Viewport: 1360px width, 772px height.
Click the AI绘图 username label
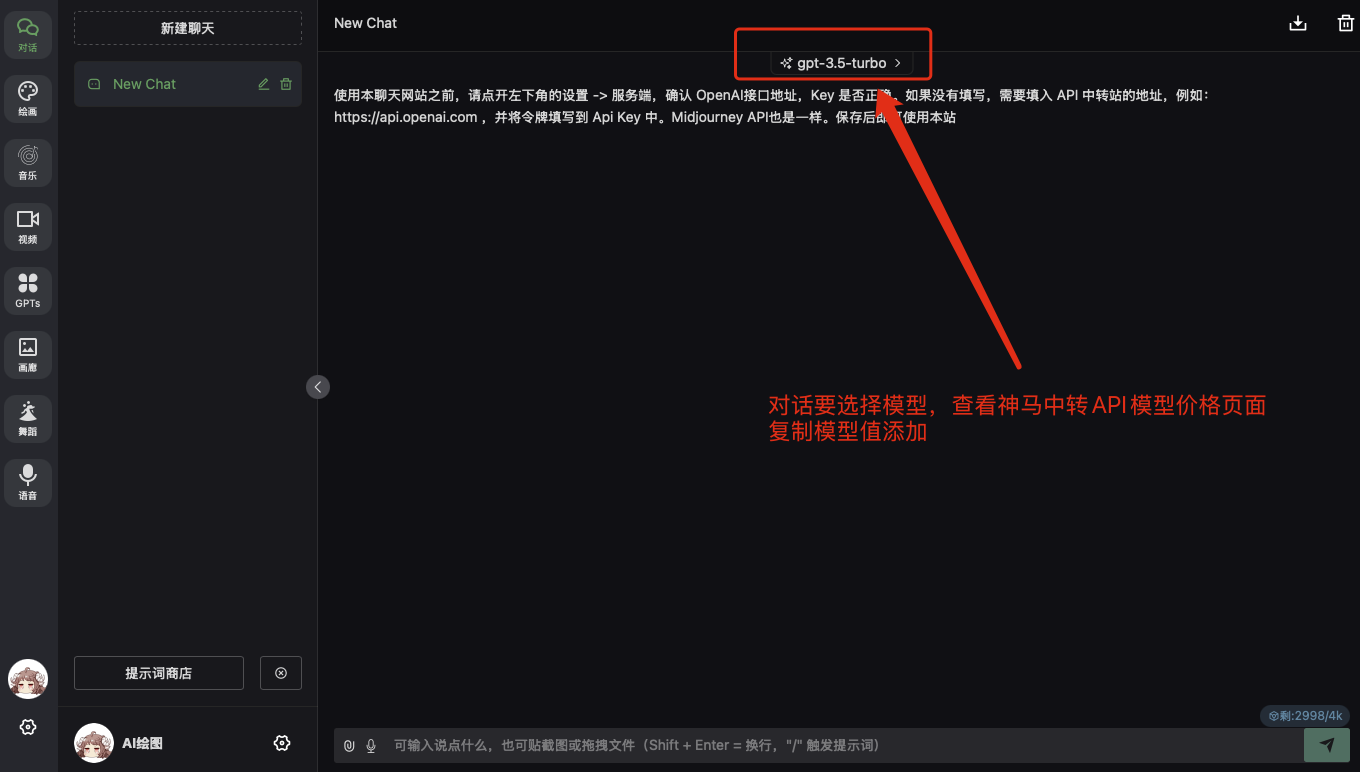tap(142, 743)
